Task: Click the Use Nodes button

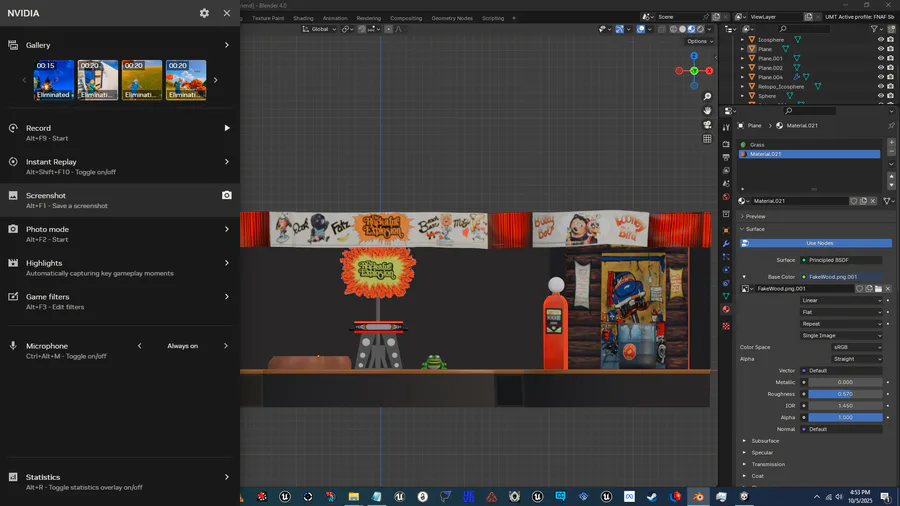Action: tap(819, 243)
